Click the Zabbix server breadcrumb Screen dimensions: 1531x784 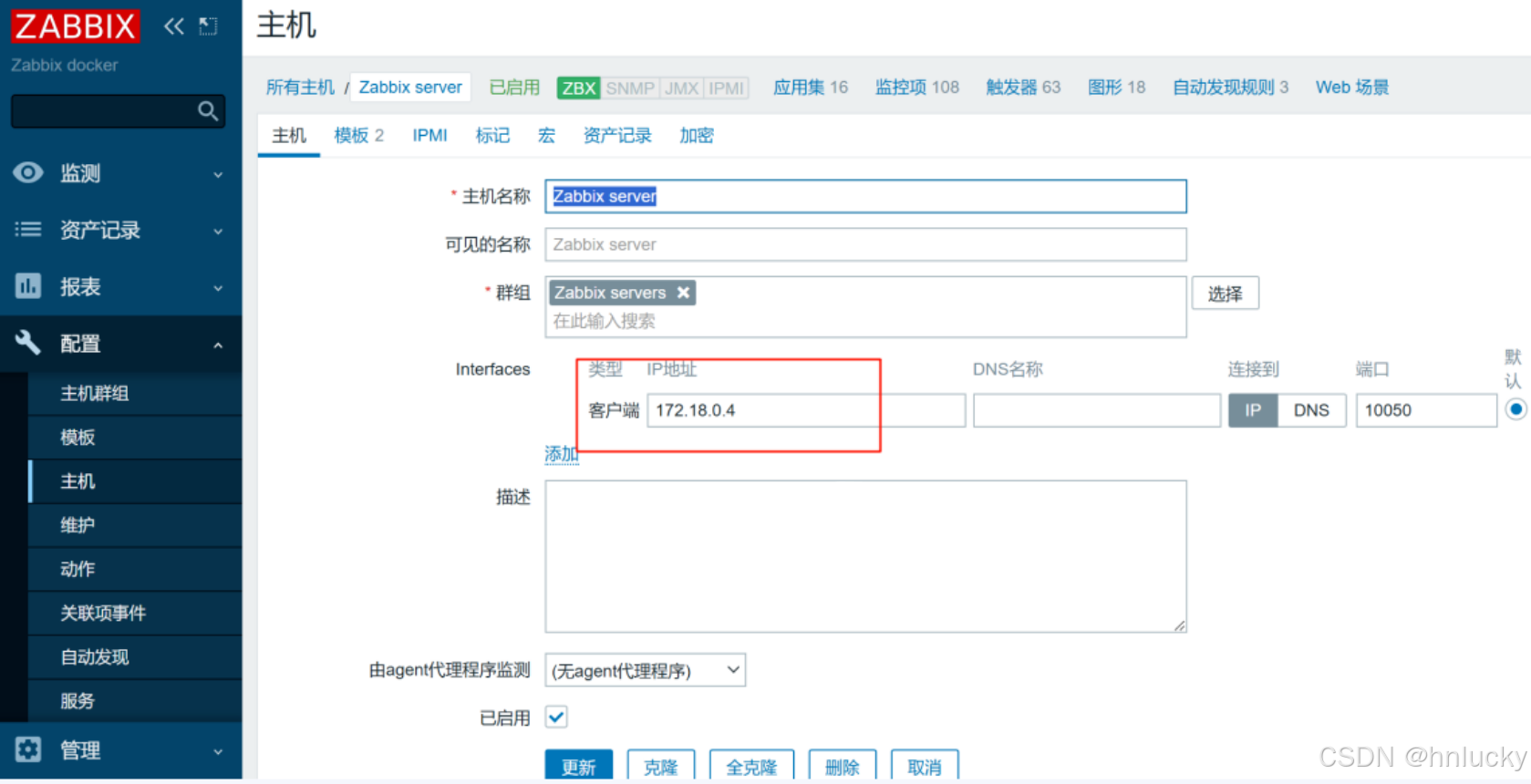click(x=410, y=88)
